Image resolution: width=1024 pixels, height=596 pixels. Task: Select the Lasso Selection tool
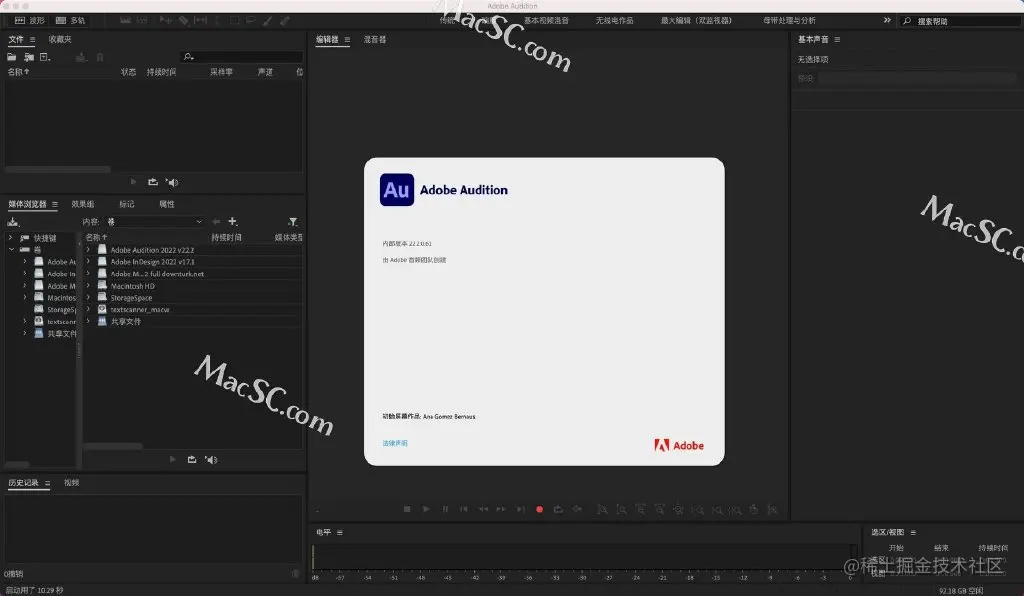(x=251, y=20)
